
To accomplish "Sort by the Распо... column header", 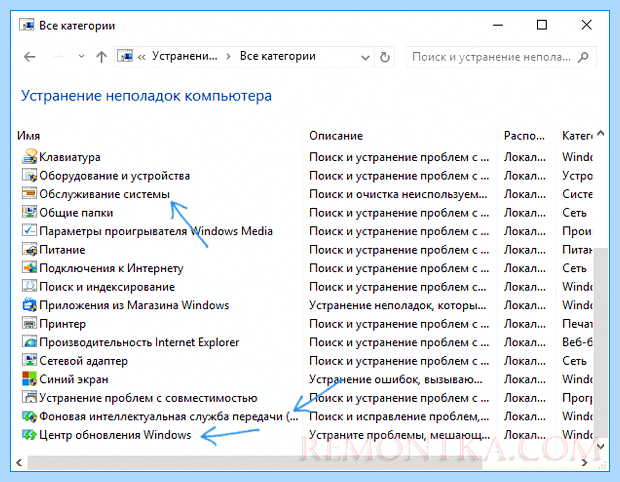I will pyautogui.click(x=524, y=136).
